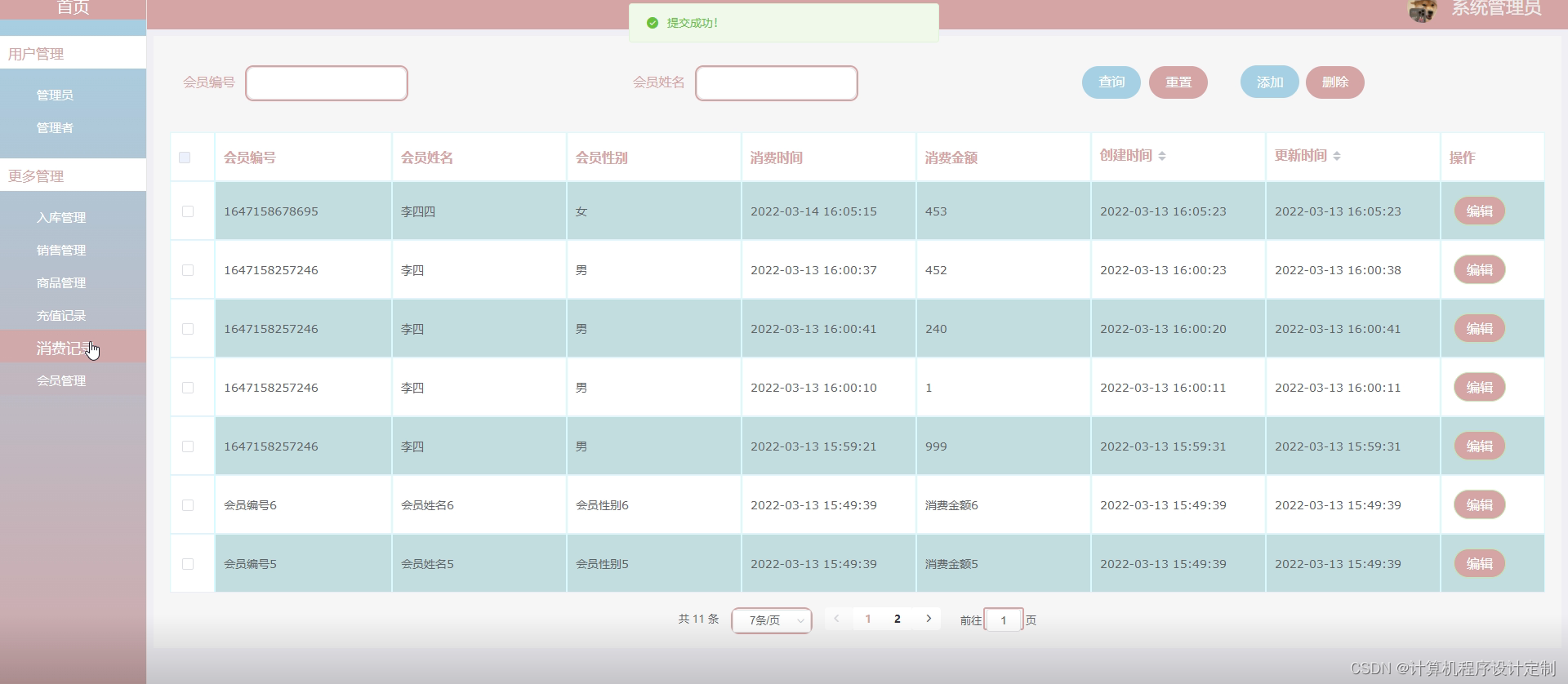
Task: Check the box for the 会员编号6 row
Action: coord(188,505)
